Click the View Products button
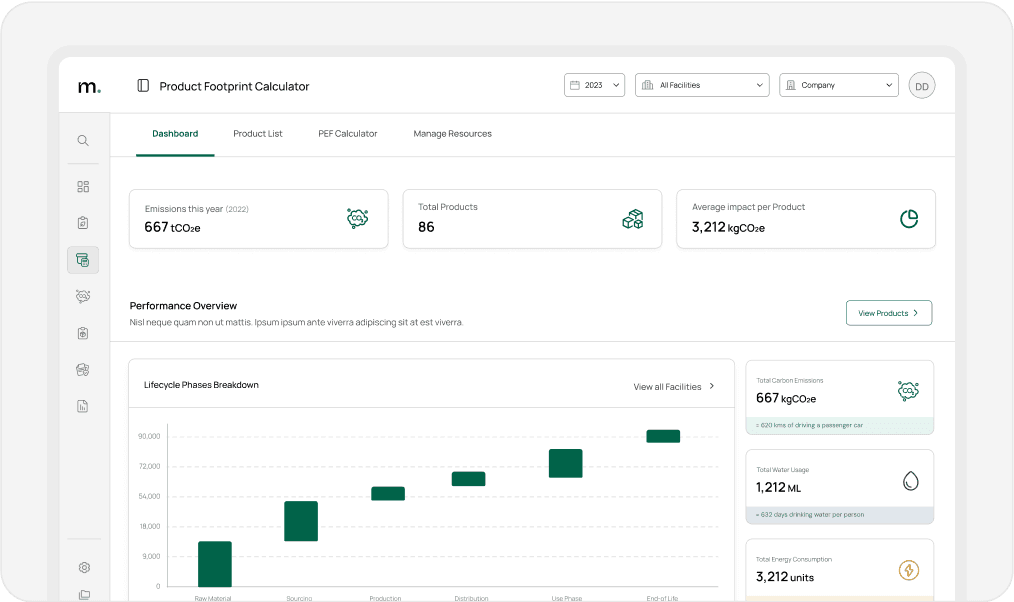The width and height of the screenshot is (1014, 602). pyautogui.click(x=889, y=313)
